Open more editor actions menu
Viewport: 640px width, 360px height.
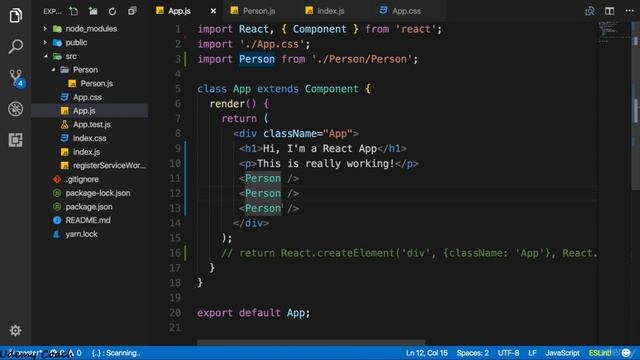(x=629, y=11)
